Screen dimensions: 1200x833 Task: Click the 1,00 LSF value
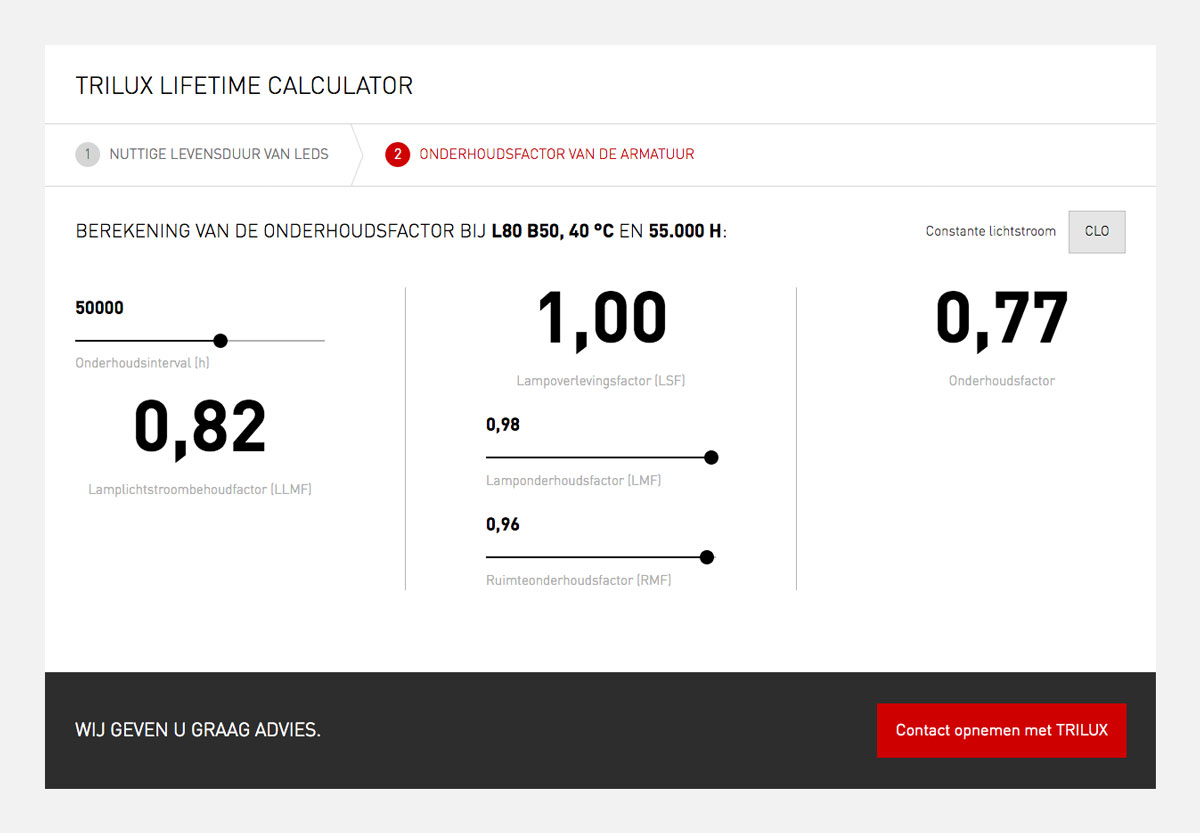pos(601,319)
